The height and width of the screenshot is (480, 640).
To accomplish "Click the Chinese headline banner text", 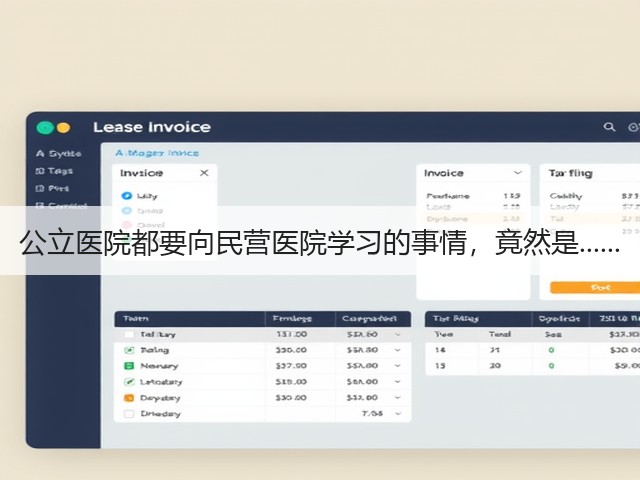I will coord(320,243).
